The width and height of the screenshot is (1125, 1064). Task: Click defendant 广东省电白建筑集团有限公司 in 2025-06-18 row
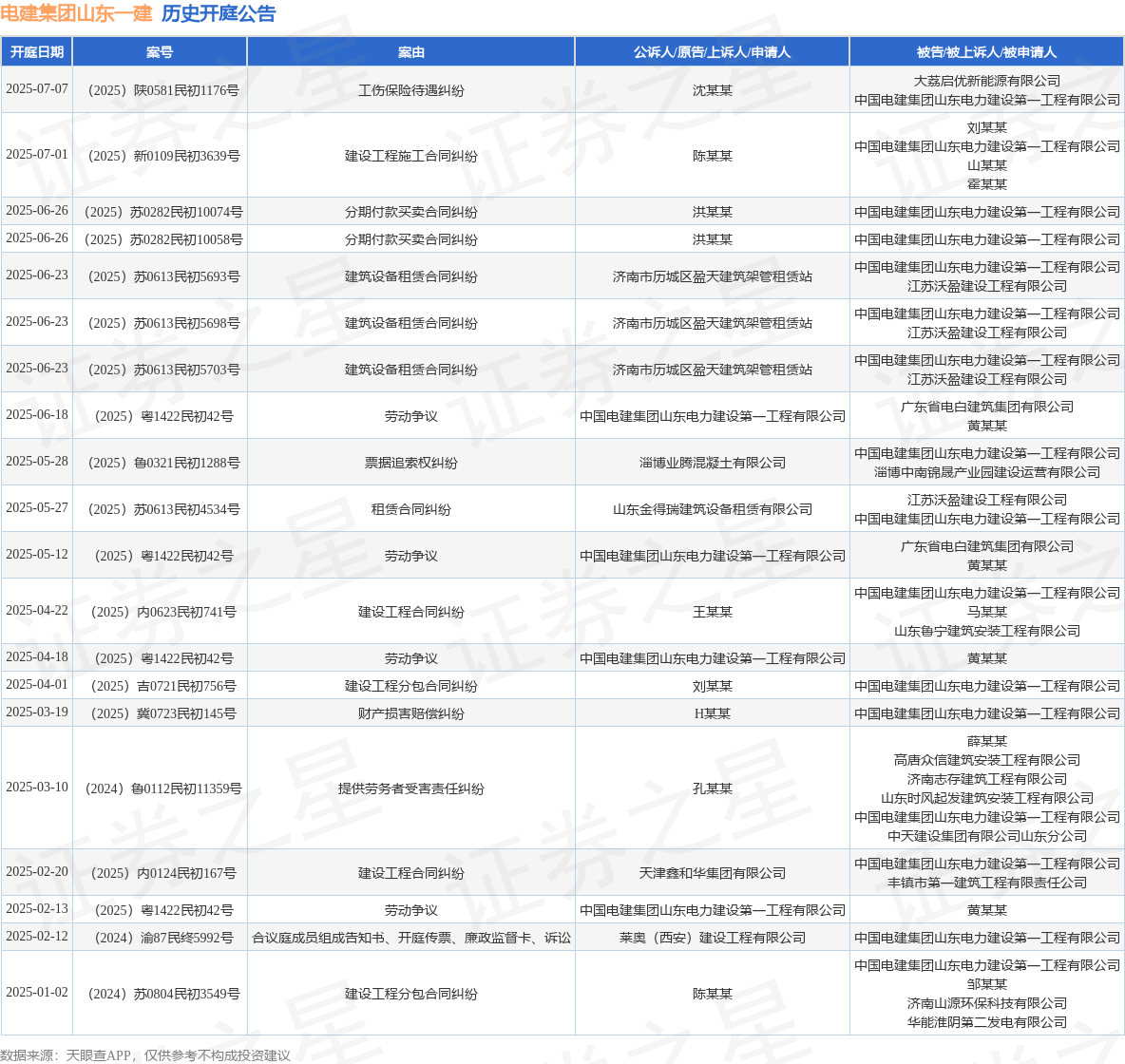986,407
